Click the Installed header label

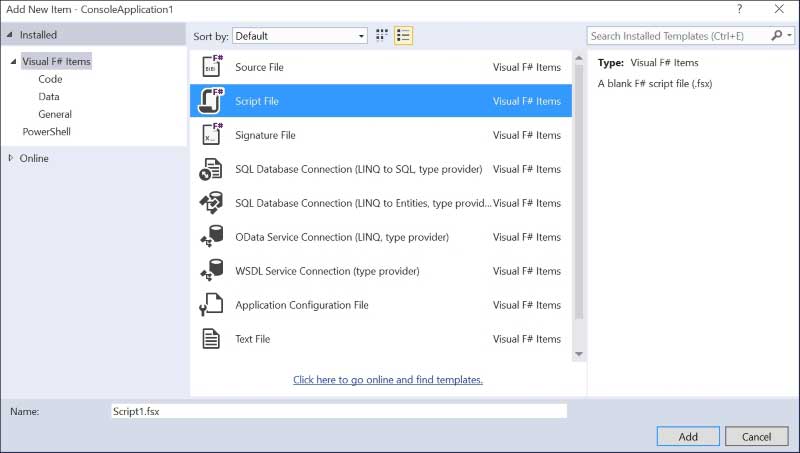click(x=38, y=35)
